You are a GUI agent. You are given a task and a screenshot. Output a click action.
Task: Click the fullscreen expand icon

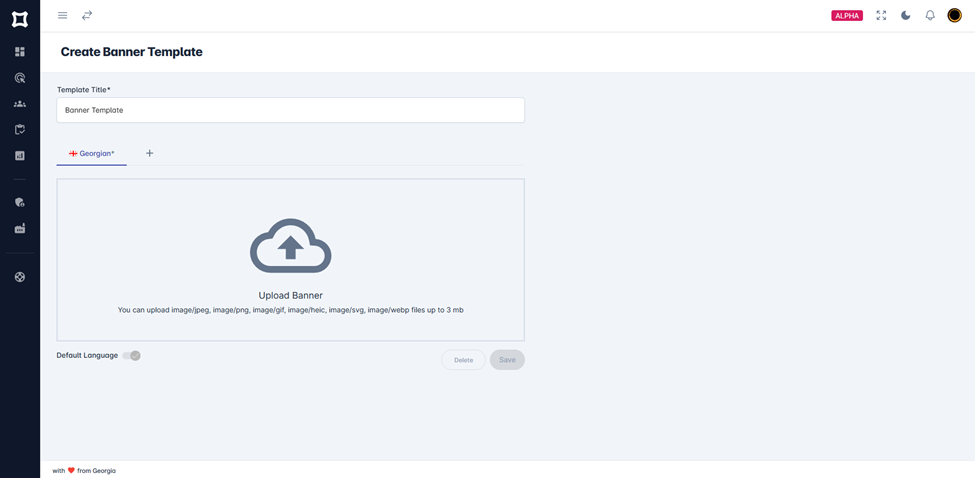tap(881, 16)
